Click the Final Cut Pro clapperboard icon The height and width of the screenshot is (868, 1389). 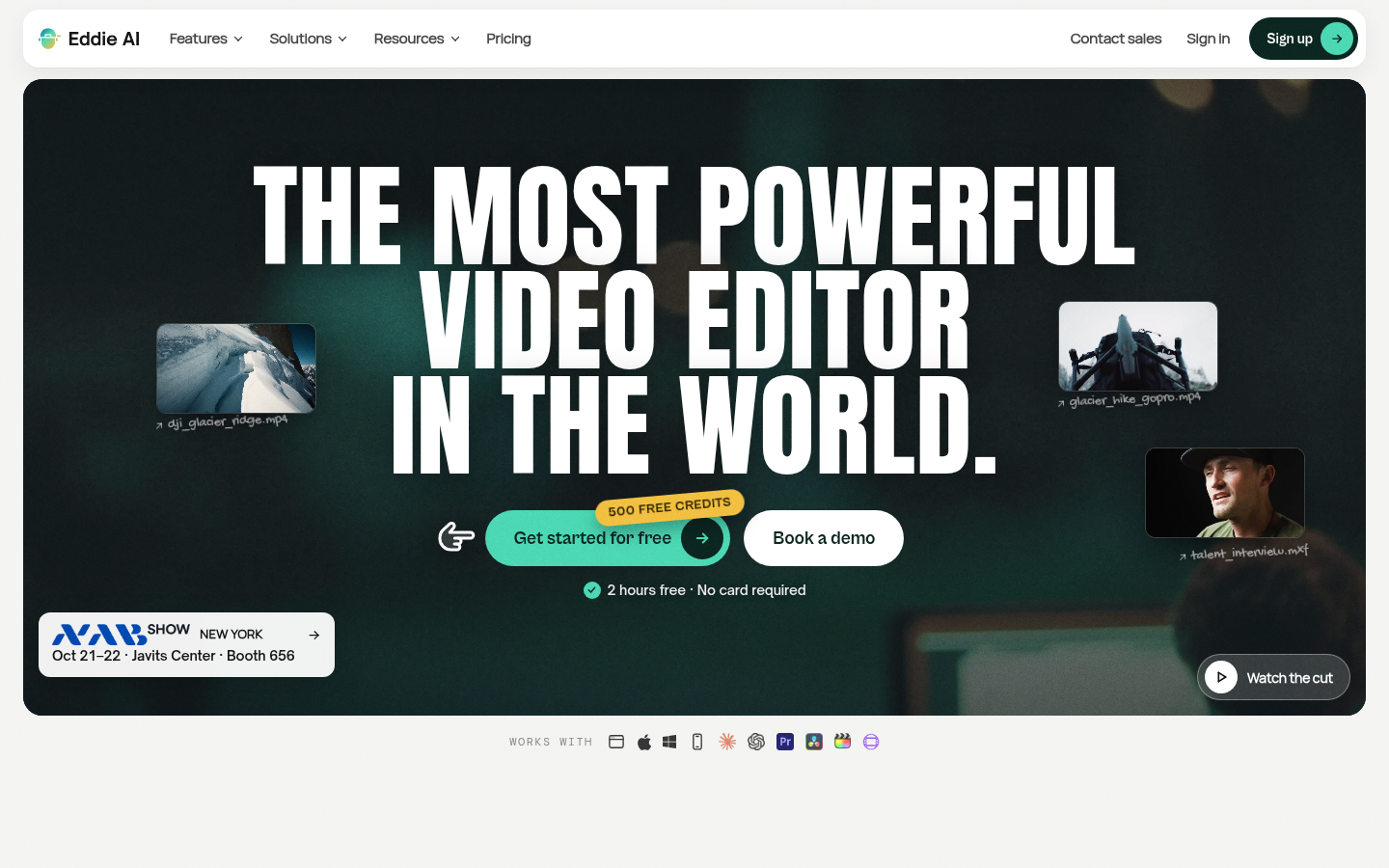point(842,742)
